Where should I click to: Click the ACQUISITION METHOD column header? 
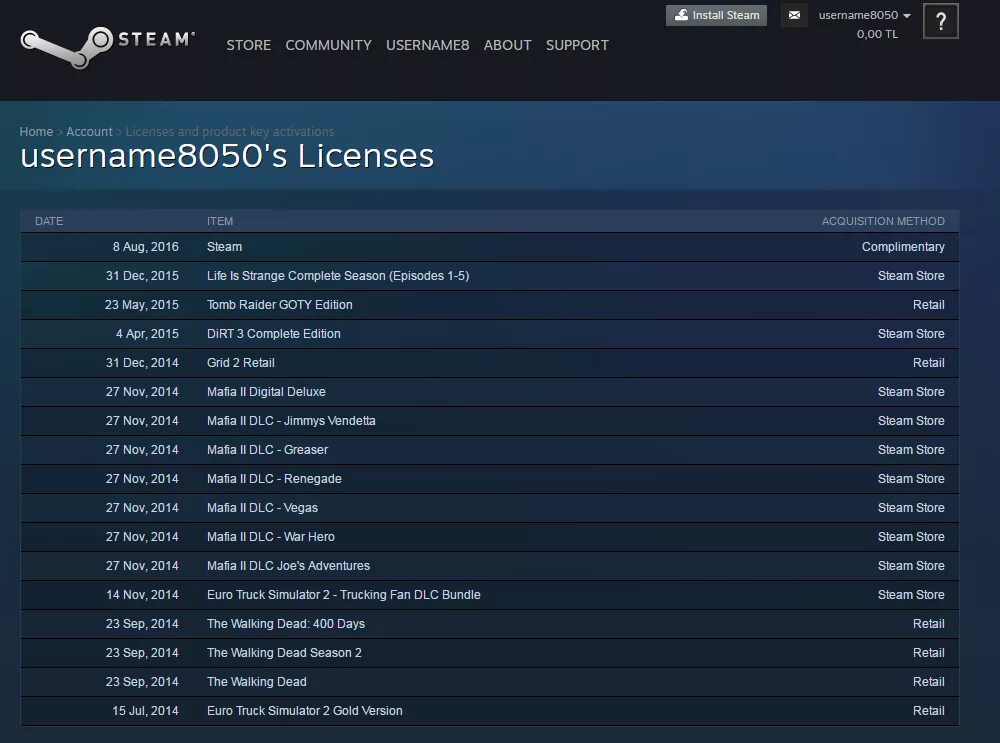(x=883, y=221)
